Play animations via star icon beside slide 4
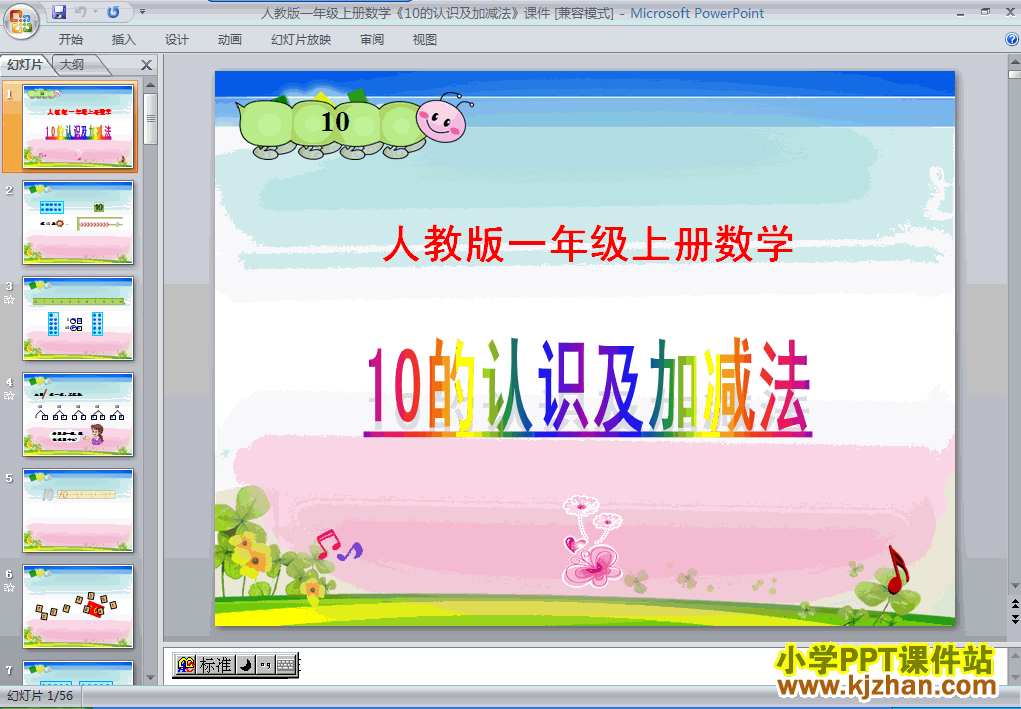This screenshot has height=709, width=1021. pos(9,396)
